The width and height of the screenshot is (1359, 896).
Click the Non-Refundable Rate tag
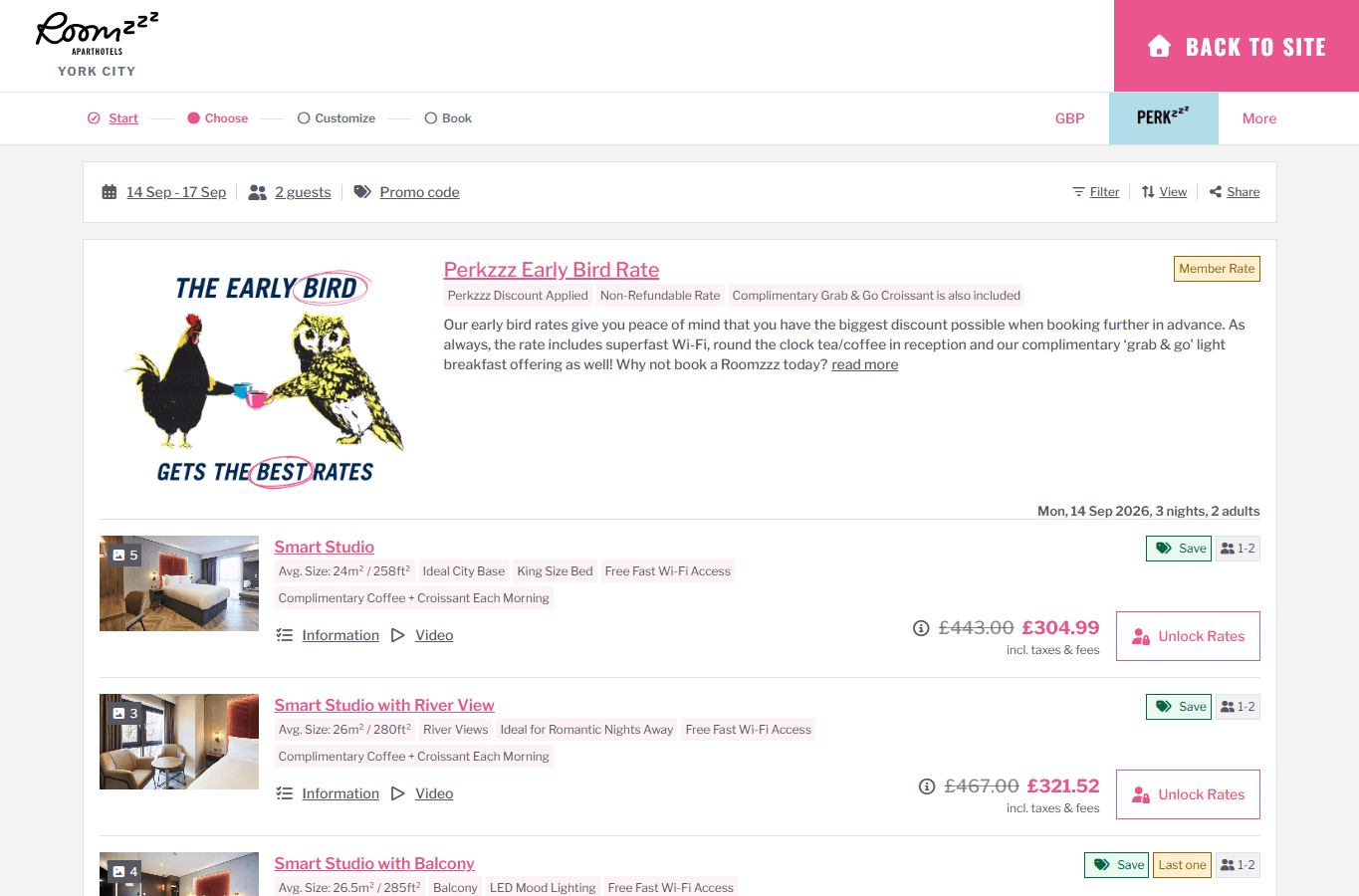660,296
